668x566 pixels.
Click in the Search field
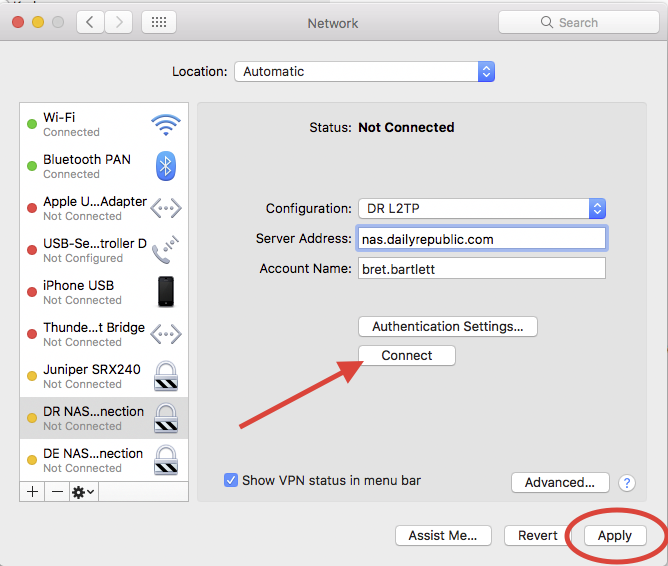point(577,22)
